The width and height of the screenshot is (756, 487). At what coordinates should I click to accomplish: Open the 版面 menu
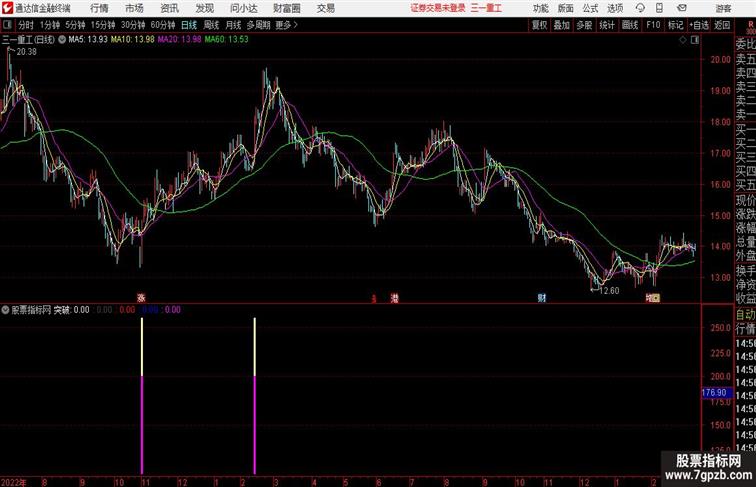(566, 8)
